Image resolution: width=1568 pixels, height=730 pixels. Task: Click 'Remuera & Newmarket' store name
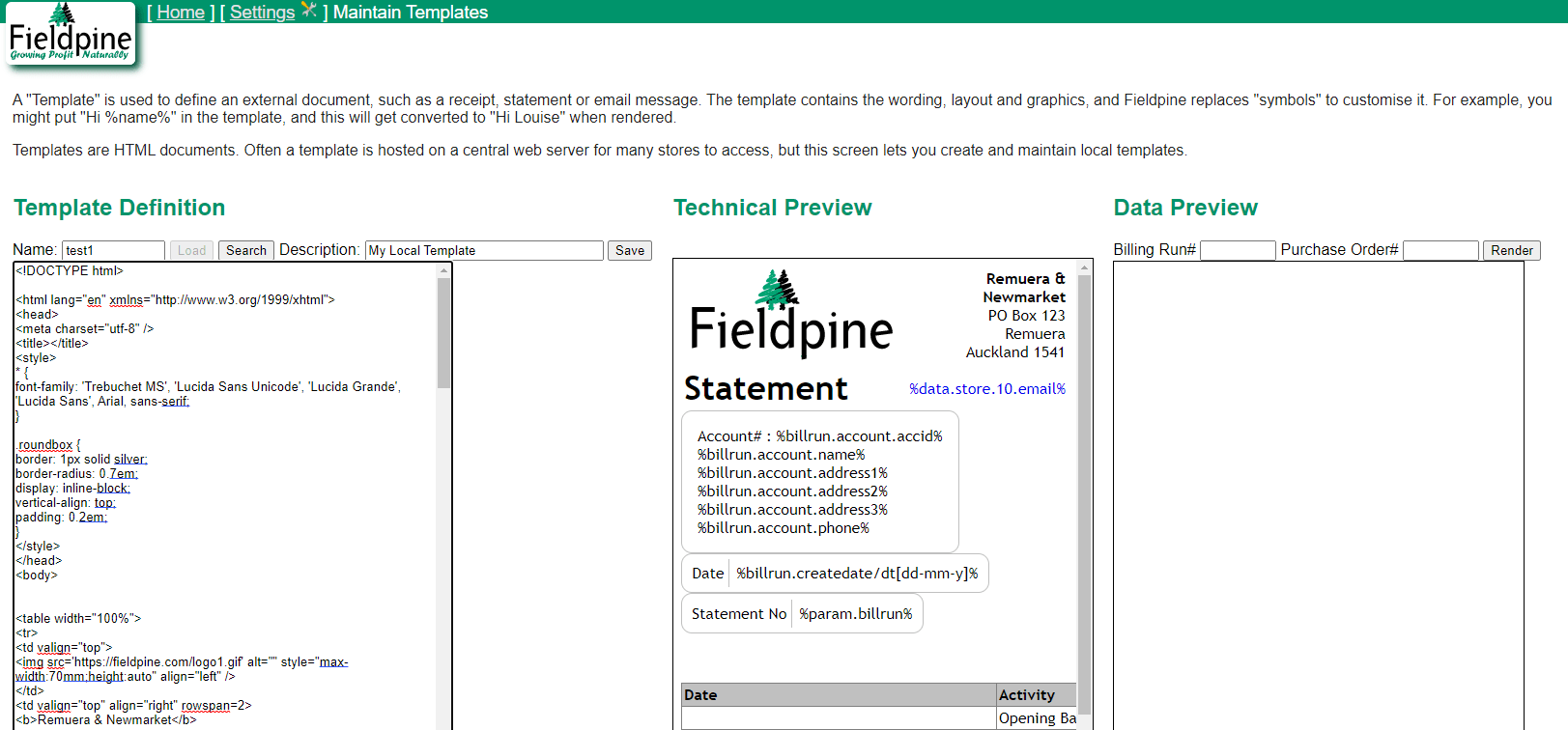coord(1024,288)
